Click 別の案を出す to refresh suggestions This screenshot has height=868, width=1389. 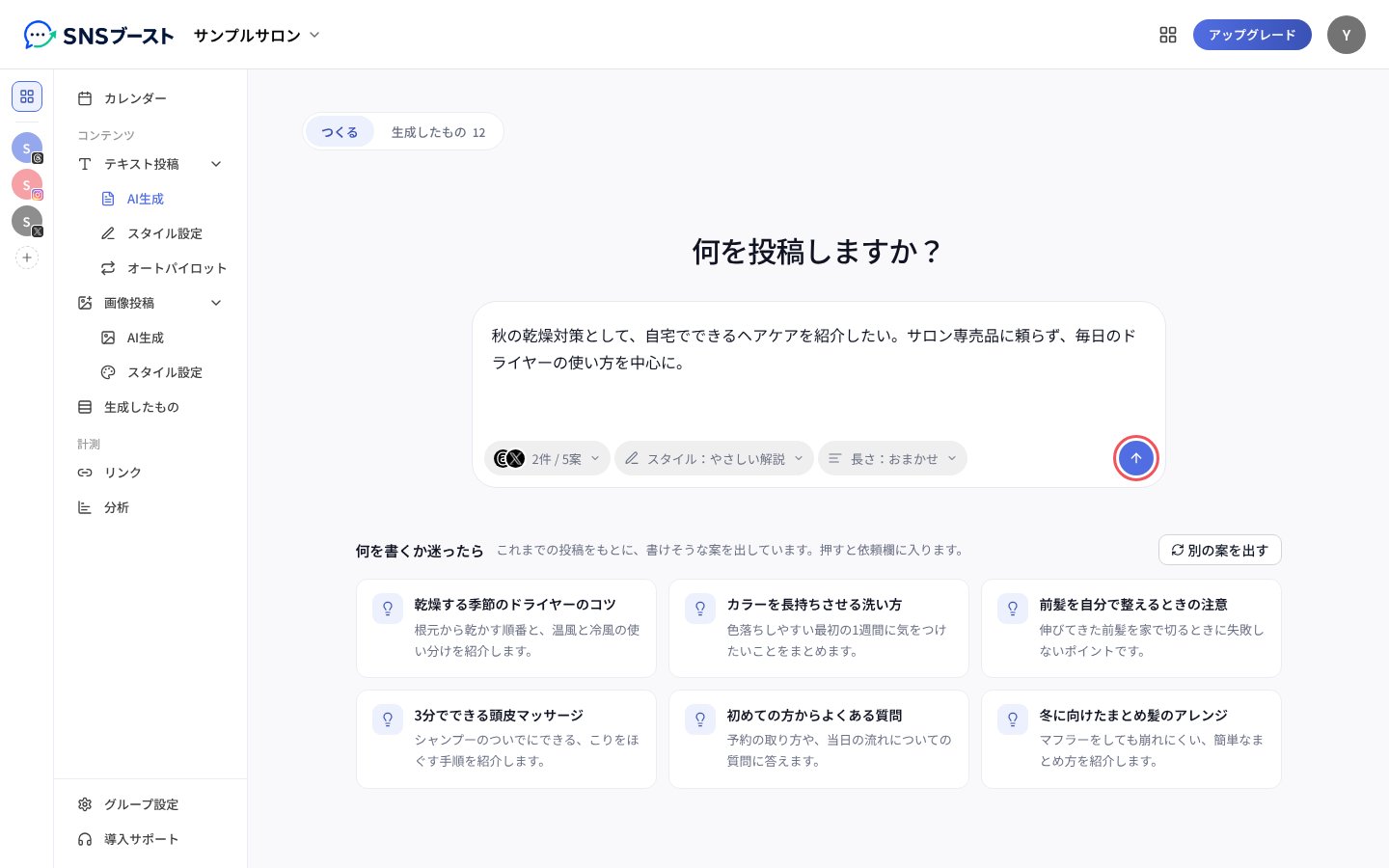[1219, 550]
